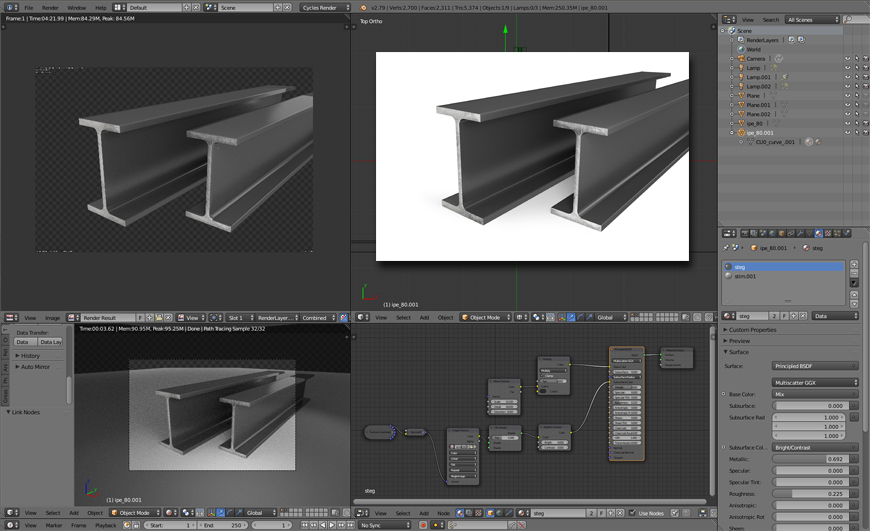Click Bright/Contrast button for Subsurface Color
The height and width of the screenshot is (531, 870).
click(x=815, y=447)
